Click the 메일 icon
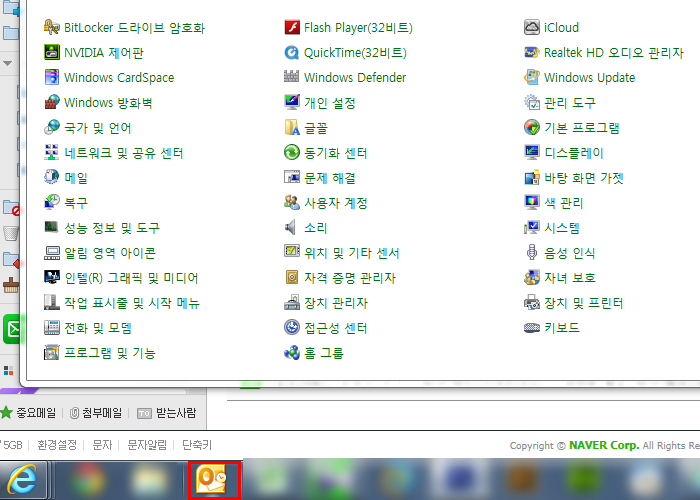Screen dimensions: 700x500 pos(52,177)
